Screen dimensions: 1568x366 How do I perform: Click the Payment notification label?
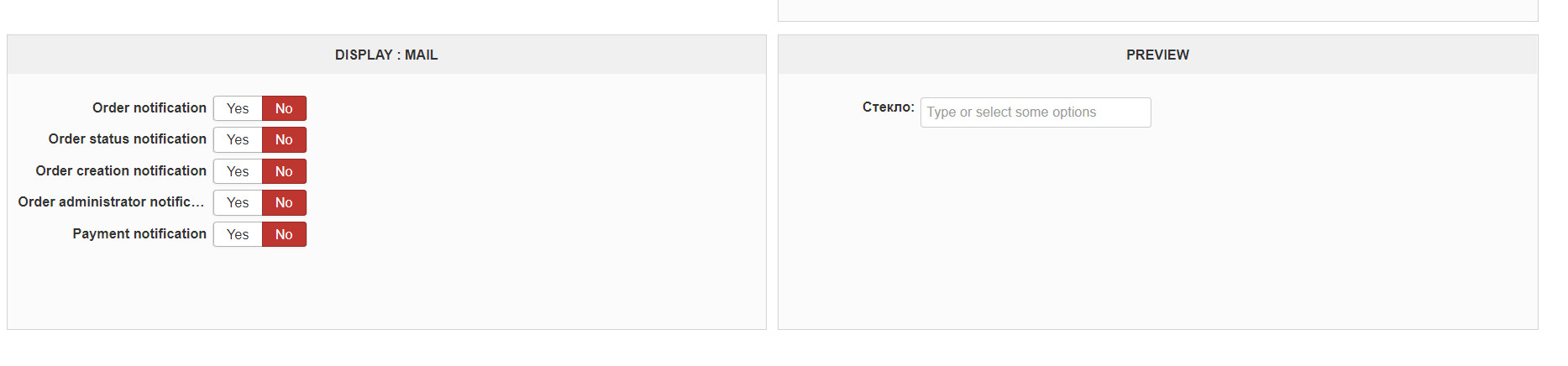(139, 233)
